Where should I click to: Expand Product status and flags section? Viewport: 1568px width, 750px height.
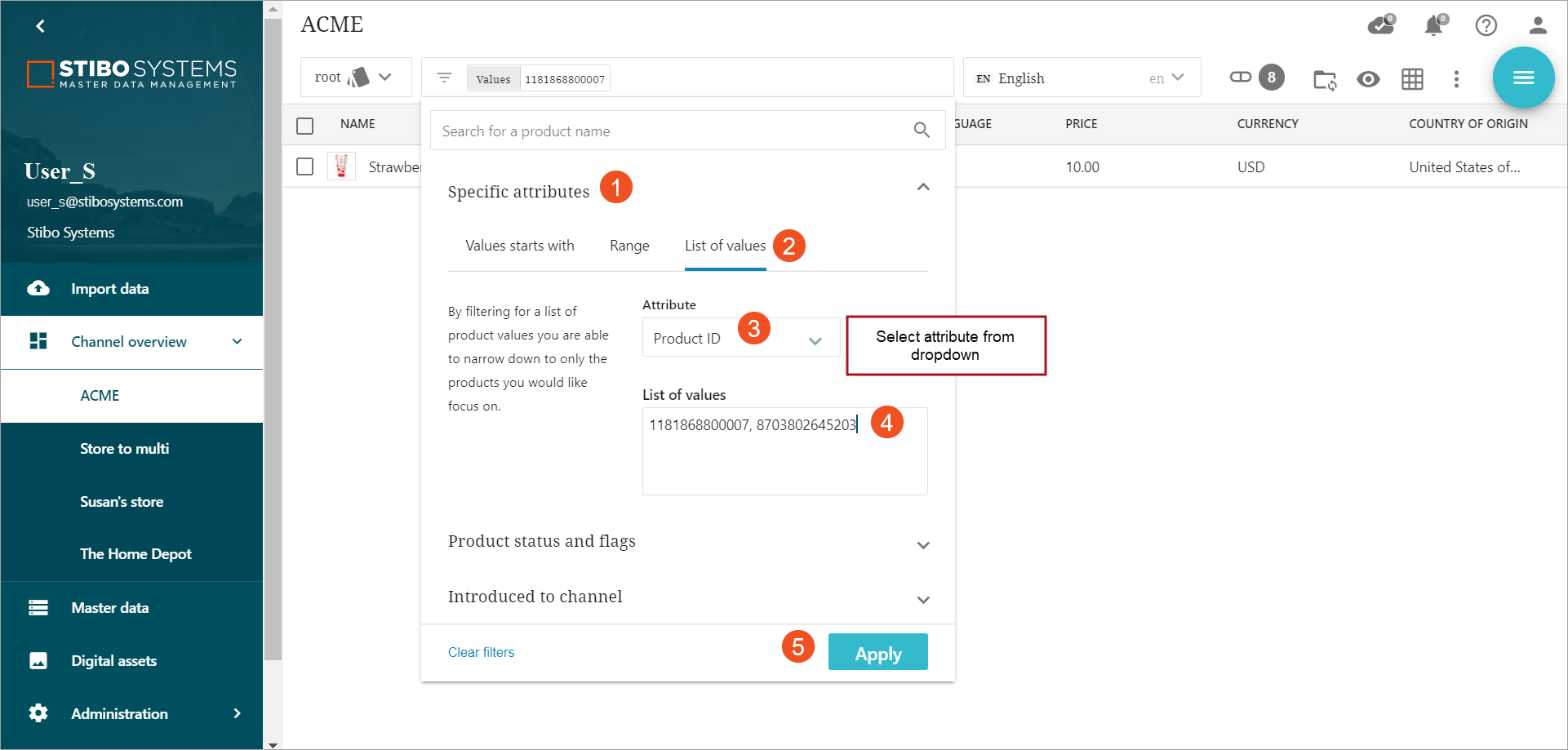(923, 544)
